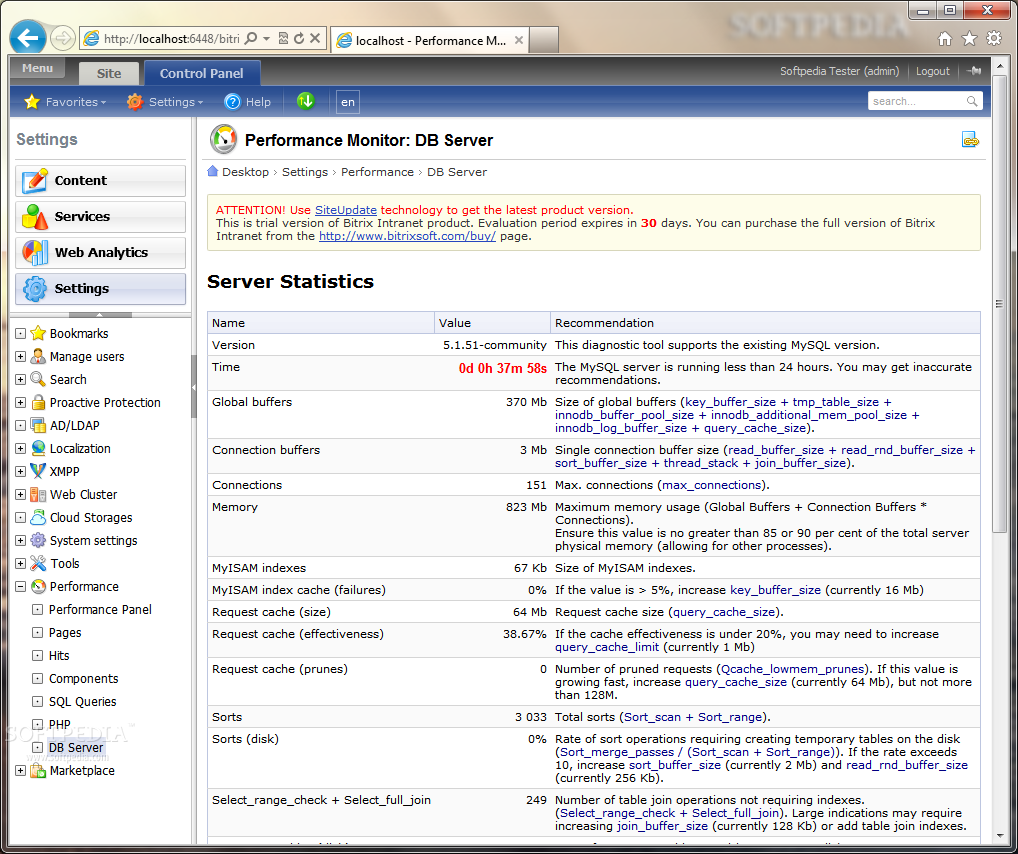Viewport: 1018px width, 854px height.
Task: Expand the Search tree node
Action: 21,379
